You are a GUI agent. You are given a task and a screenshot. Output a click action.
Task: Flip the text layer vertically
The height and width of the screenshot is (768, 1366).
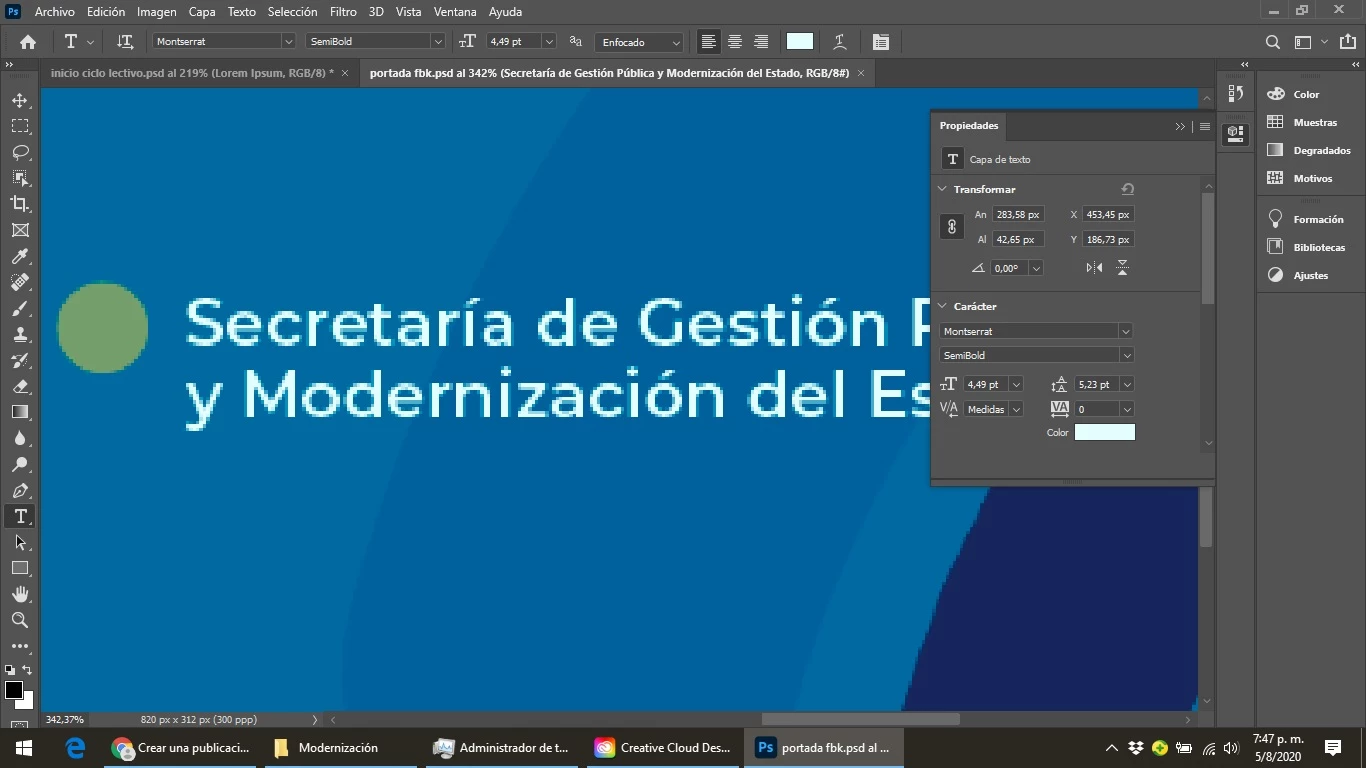point(1123,268)
